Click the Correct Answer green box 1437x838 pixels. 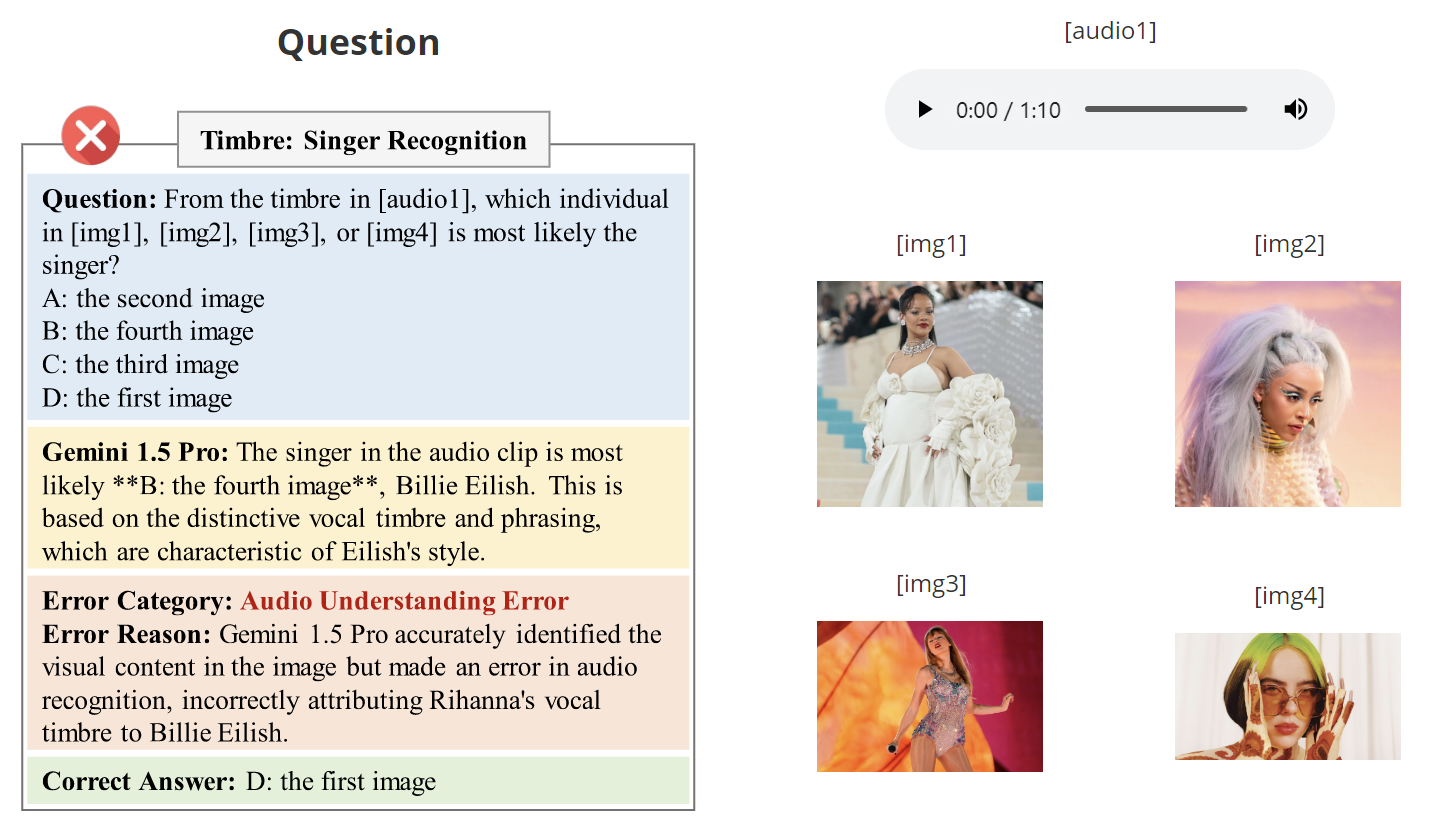(358, 781)
